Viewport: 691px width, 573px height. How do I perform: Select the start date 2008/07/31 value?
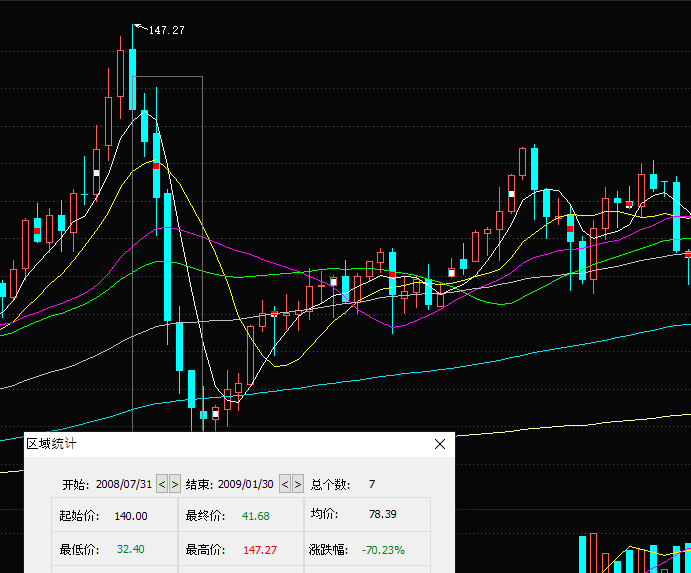pos(124,484)
